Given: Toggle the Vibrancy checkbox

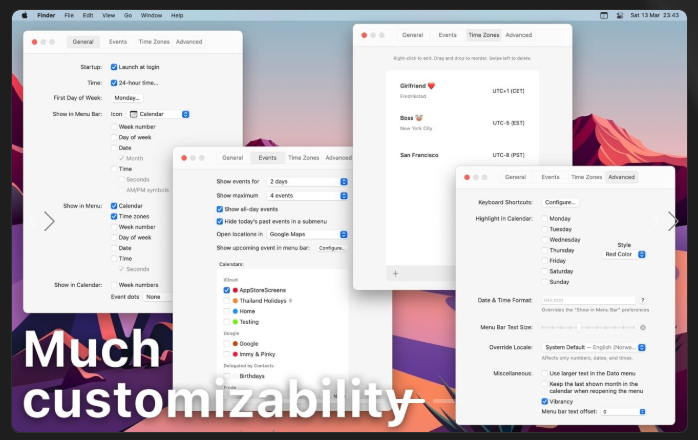Looking at the screenshot, I should (544, 401).
